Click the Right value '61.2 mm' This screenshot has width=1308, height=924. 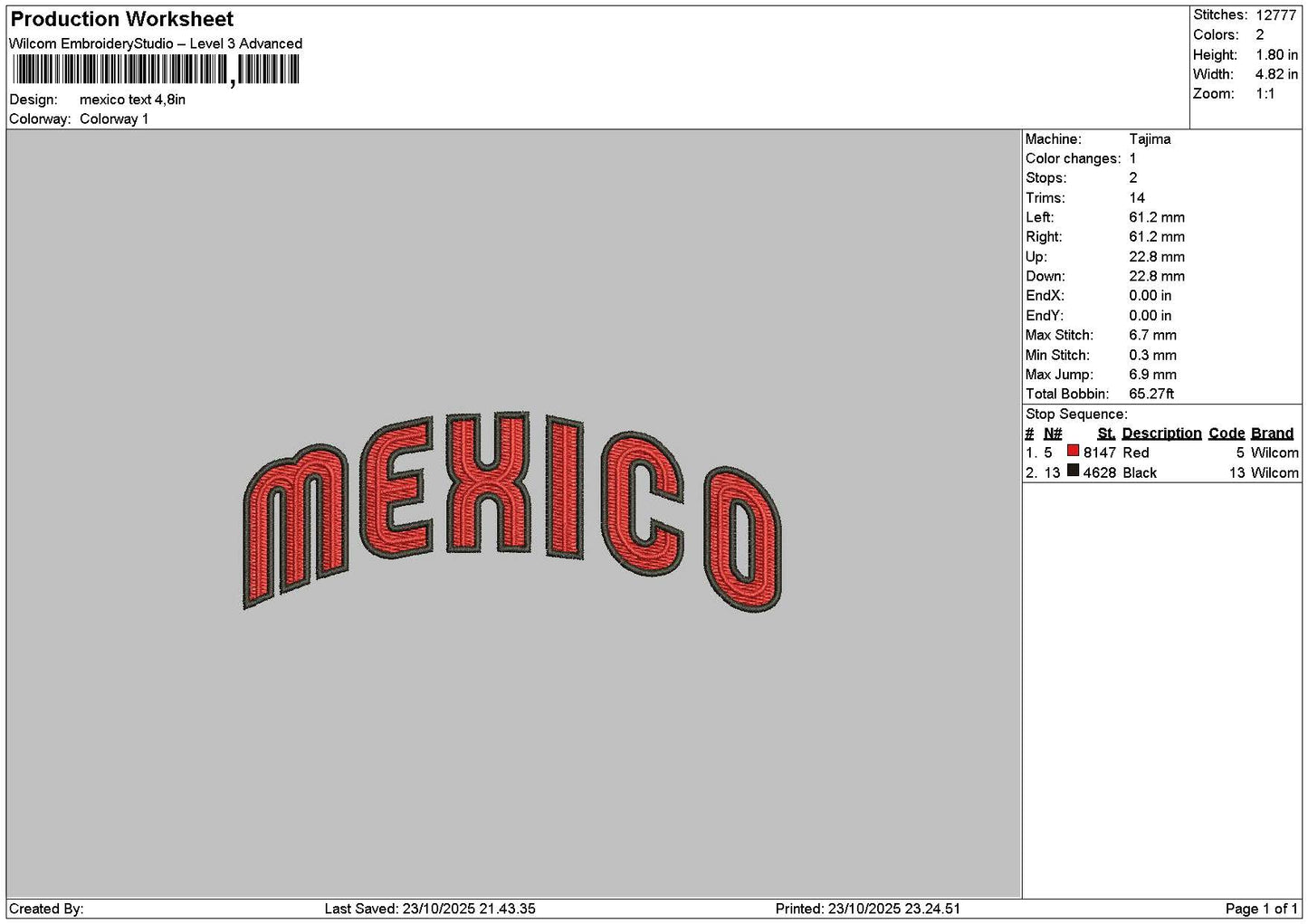coord(1157,236)
